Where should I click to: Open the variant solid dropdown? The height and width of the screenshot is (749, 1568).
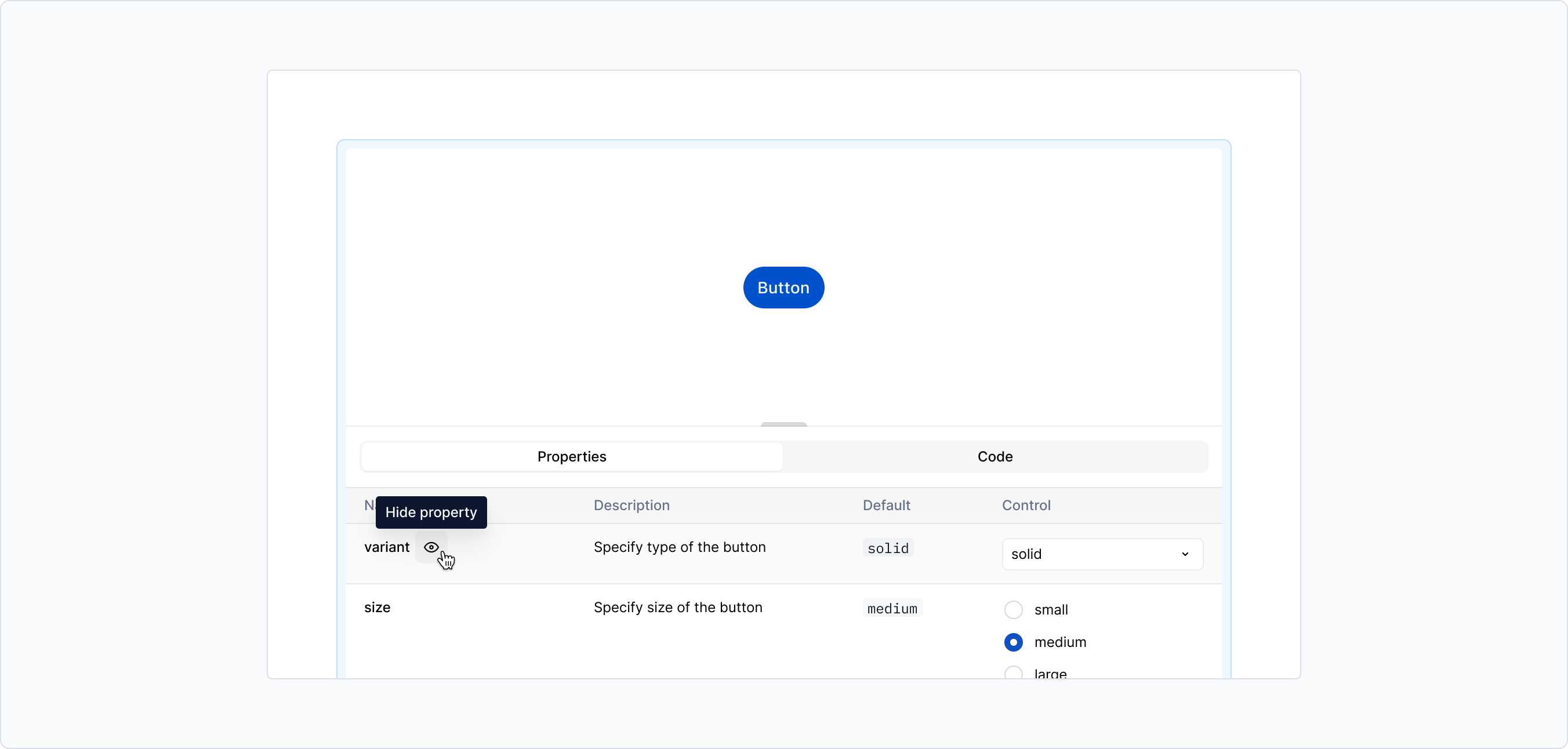[1102, 554]
